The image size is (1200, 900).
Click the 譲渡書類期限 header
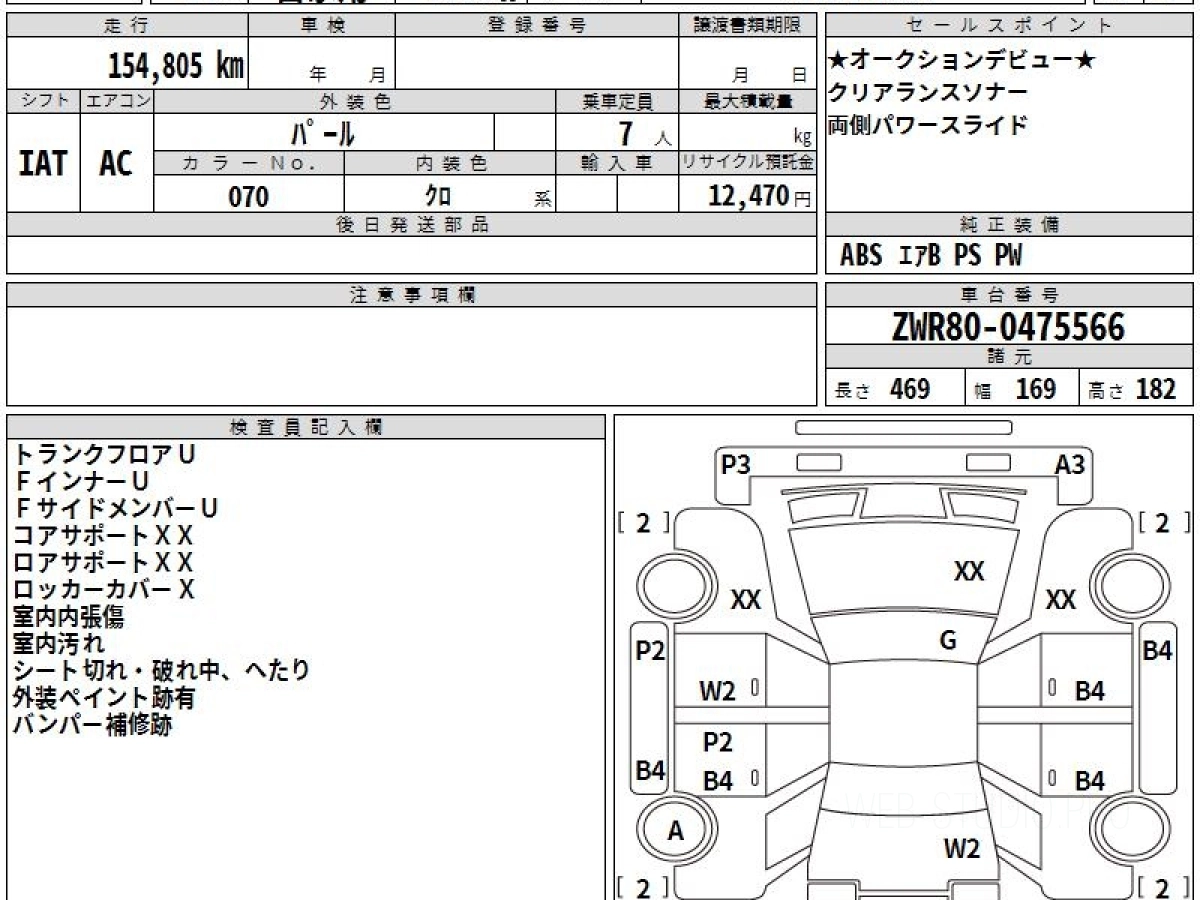pos(748,26)
